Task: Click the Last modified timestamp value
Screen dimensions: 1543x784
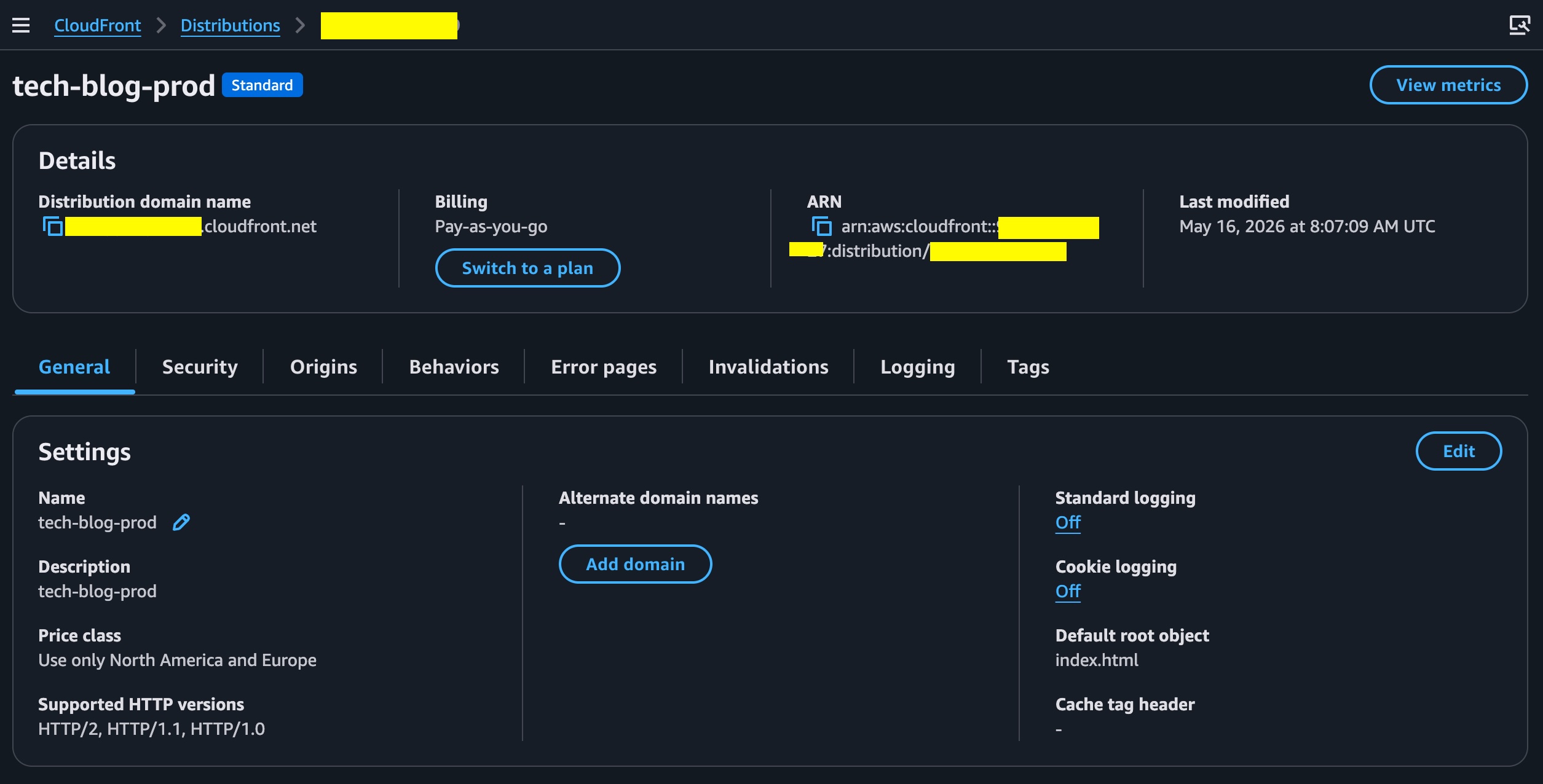Action: pos(1307,226)
